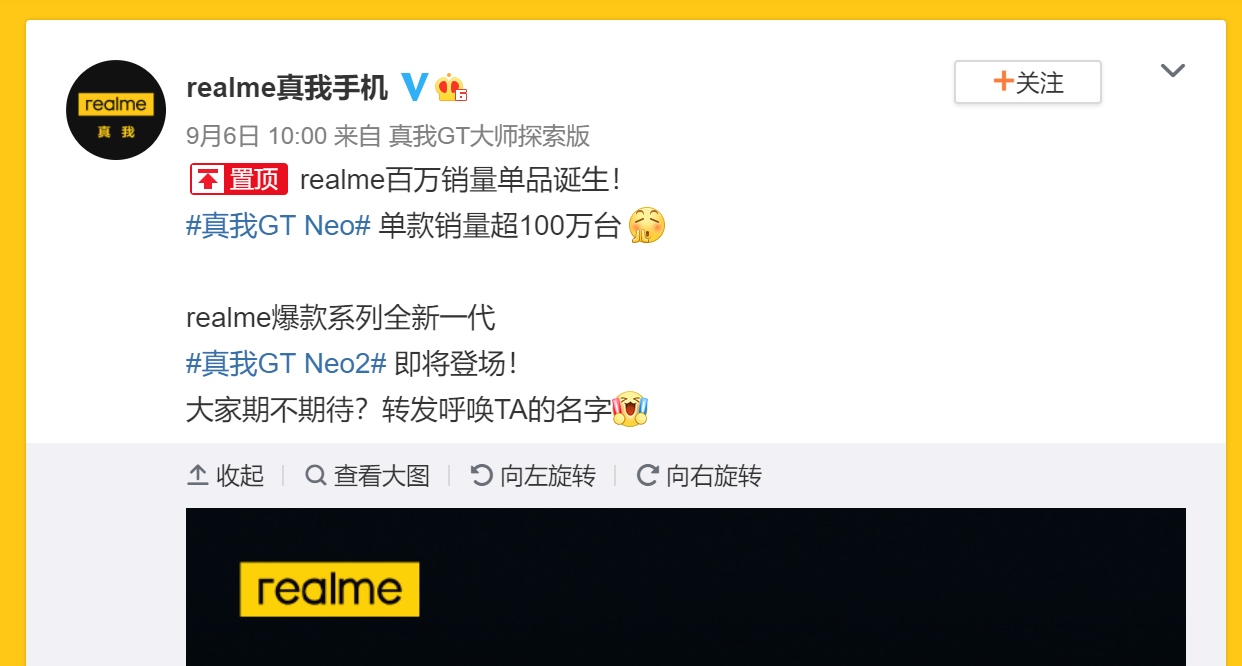Screen dimensions: 1242x666
Task: Open the 9月6日 10:00 timestamp link
Action: tap(257, 135)
